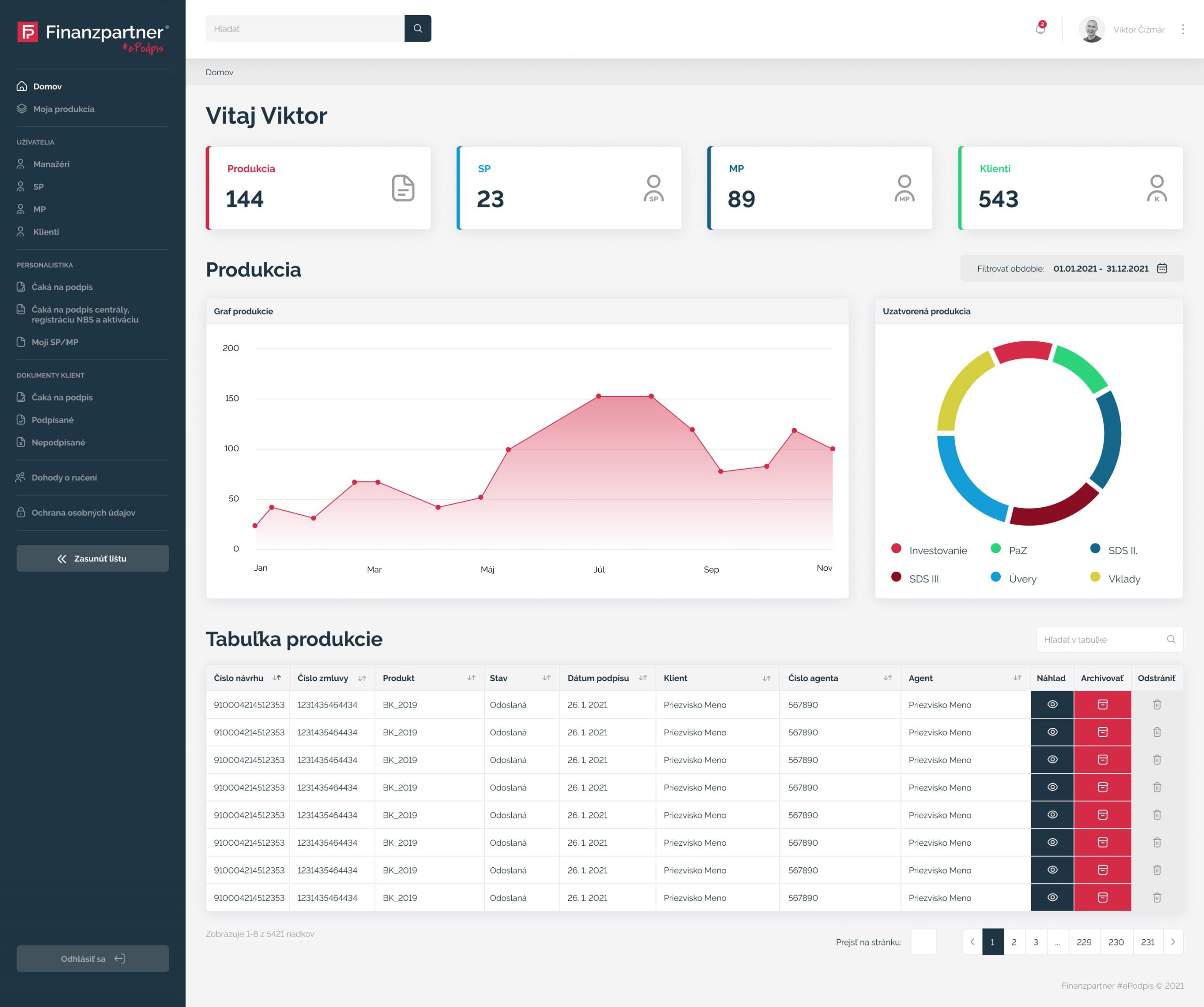
Task: Click the search magnifier button in top bar
Action: 417,28
